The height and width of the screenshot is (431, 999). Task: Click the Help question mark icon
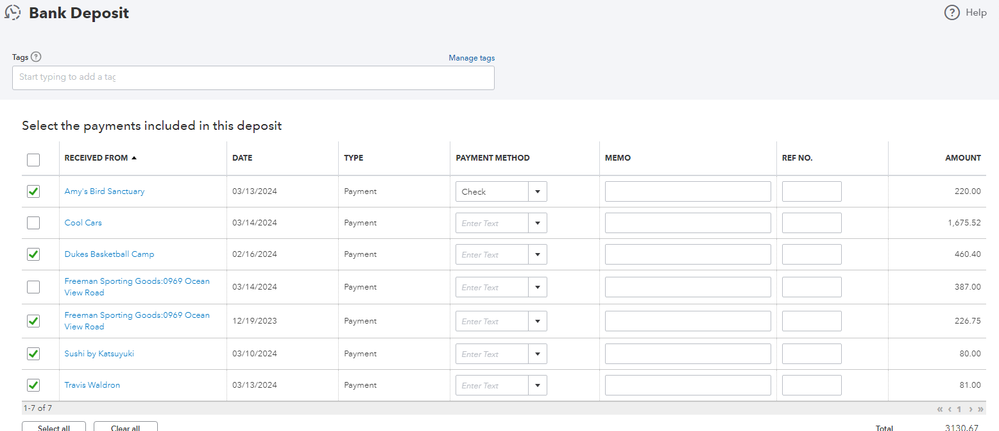pyautogui.click(x=952, y=13)
